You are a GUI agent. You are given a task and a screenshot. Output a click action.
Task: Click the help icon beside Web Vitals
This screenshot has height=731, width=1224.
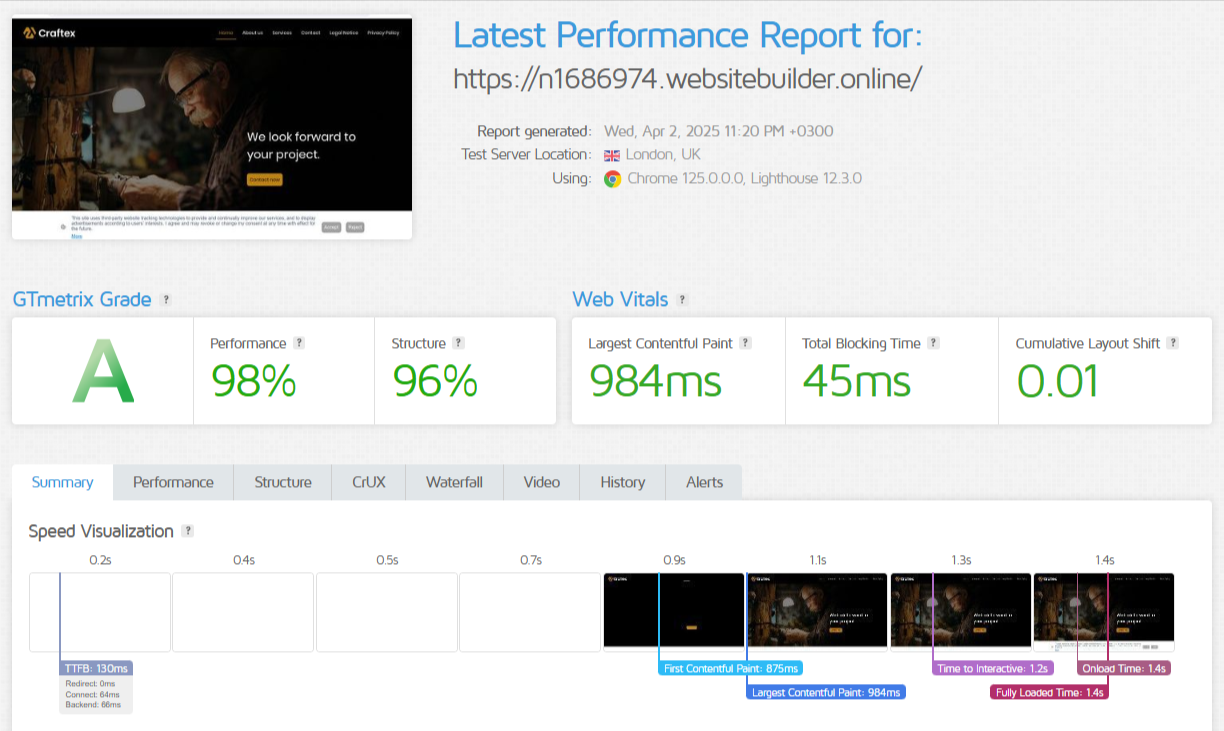(x=682, y=300)
